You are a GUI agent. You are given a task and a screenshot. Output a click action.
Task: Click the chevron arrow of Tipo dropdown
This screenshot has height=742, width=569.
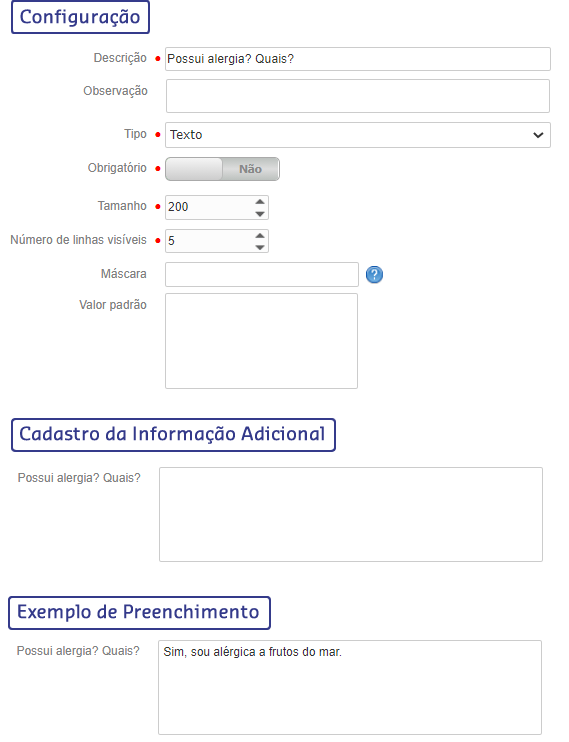(x=538, y=135)
